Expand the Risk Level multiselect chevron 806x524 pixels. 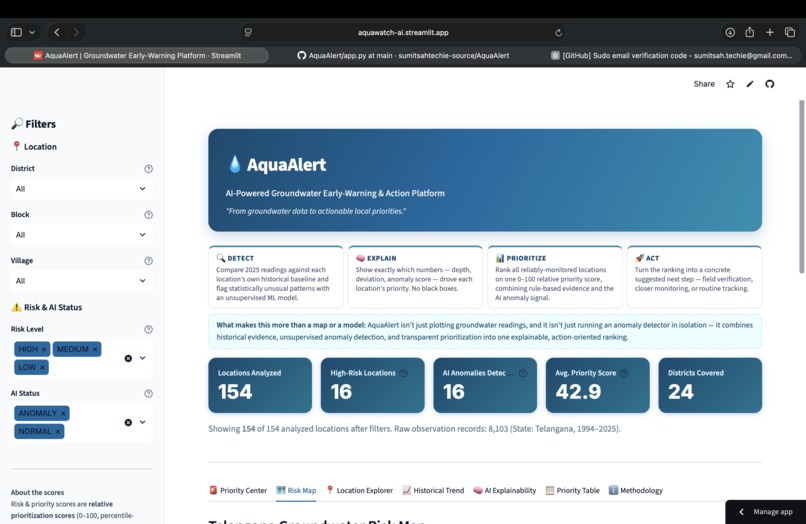tap(142, 358)
